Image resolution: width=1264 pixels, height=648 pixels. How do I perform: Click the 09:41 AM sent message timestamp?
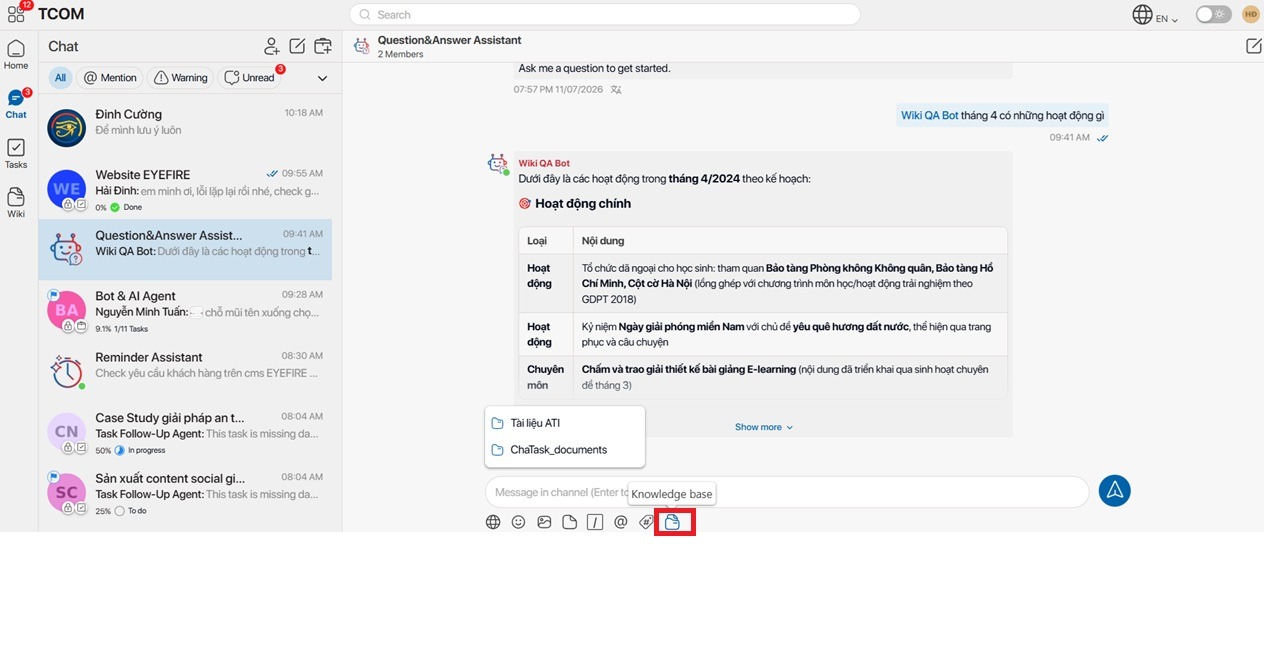click(1069, 138)
